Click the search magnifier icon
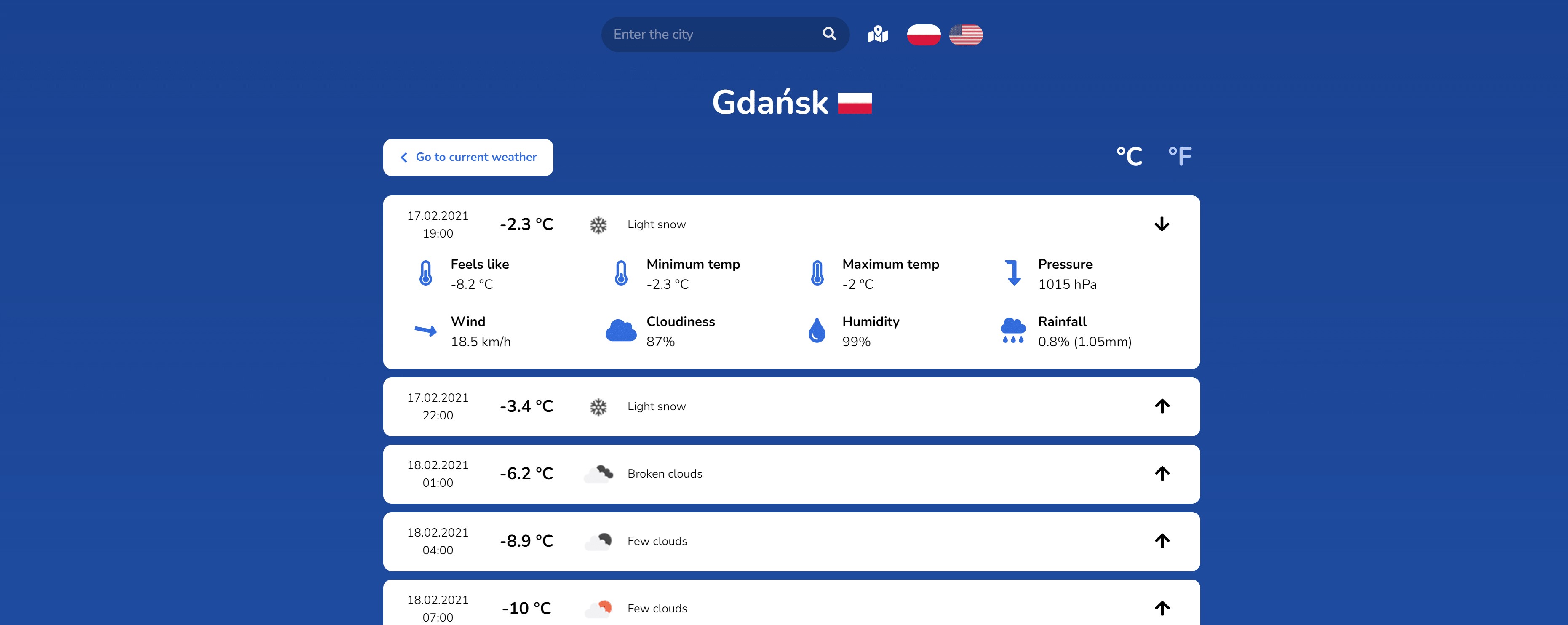 click(829, 34)
